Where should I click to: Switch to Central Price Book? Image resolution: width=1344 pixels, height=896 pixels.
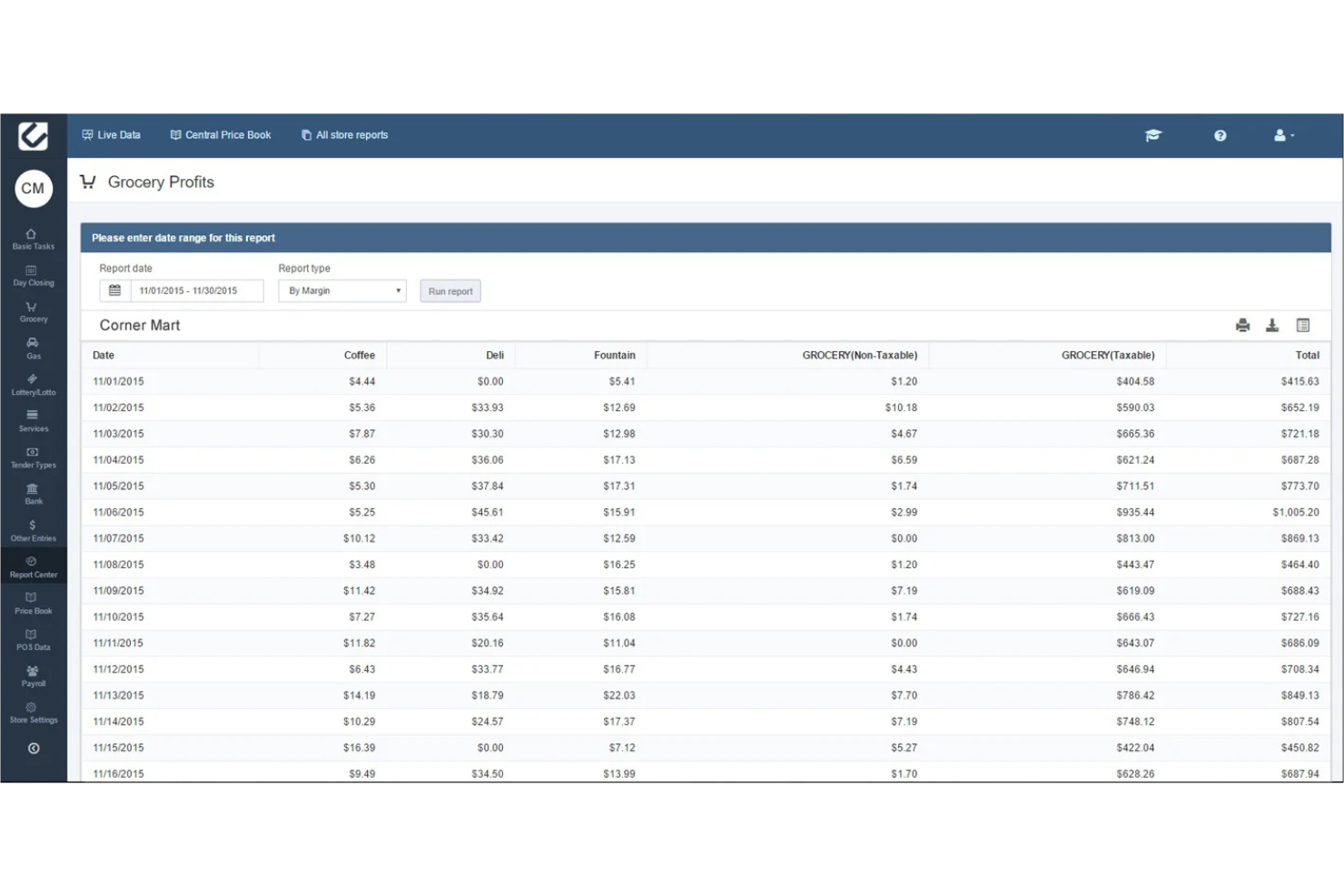pyautogui.click(x=220, y=134)
